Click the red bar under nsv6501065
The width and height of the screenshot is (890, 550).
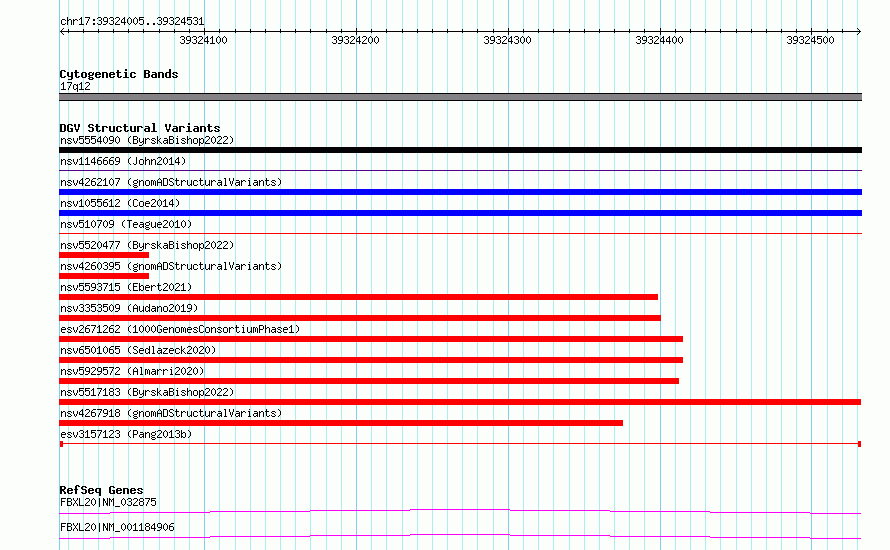point(371,360)
